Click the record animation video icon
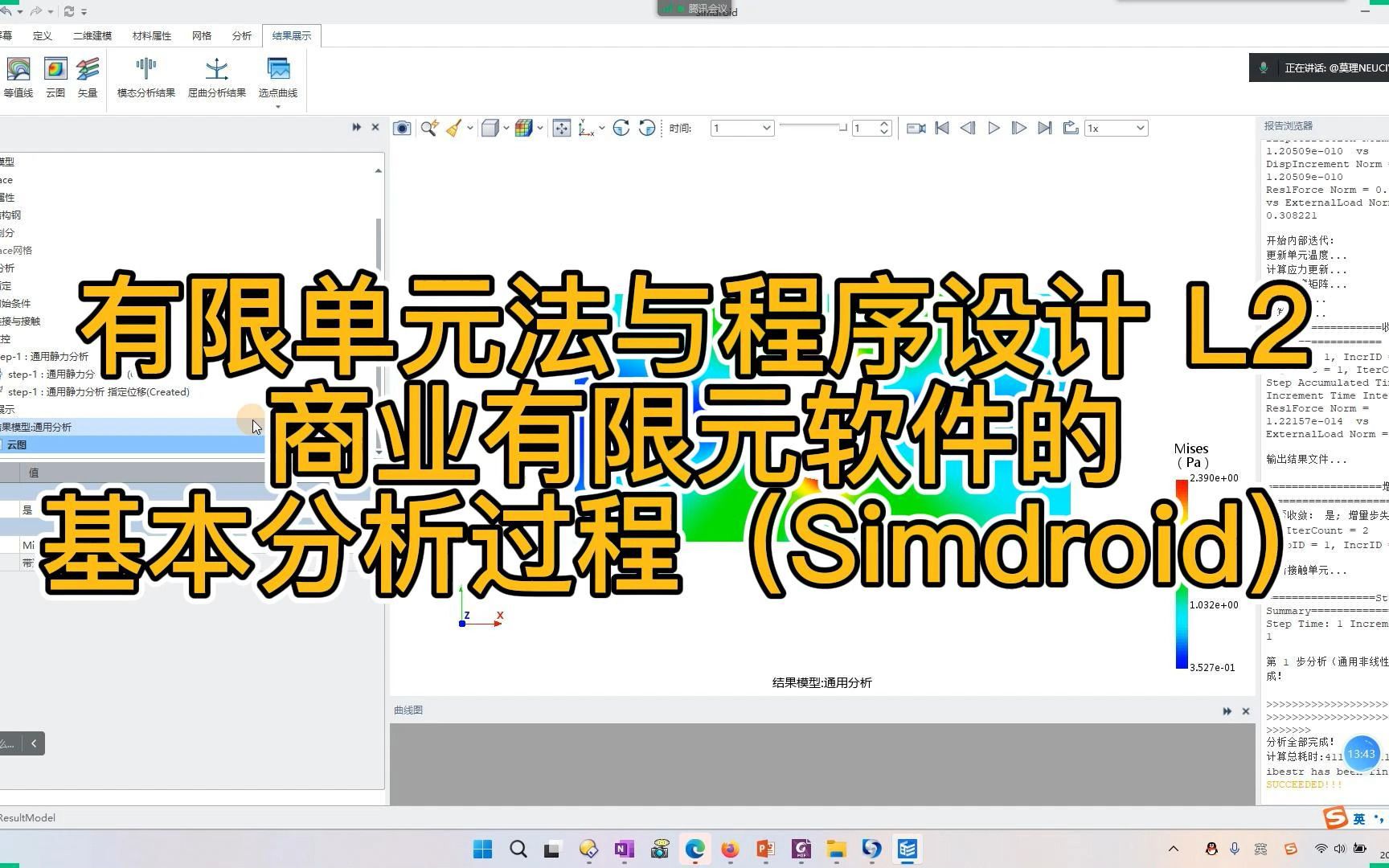This screenshot has width=1389, height=868. click(916, 128)
